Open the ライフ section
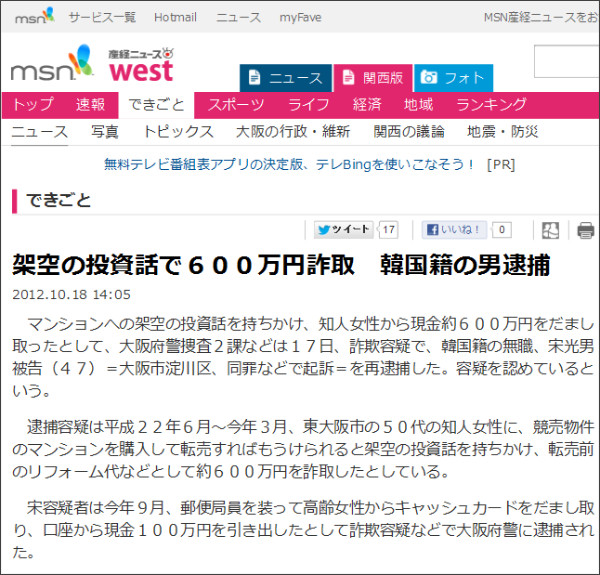The width and height of the screenshot is (600, 575). pos(308,104)
